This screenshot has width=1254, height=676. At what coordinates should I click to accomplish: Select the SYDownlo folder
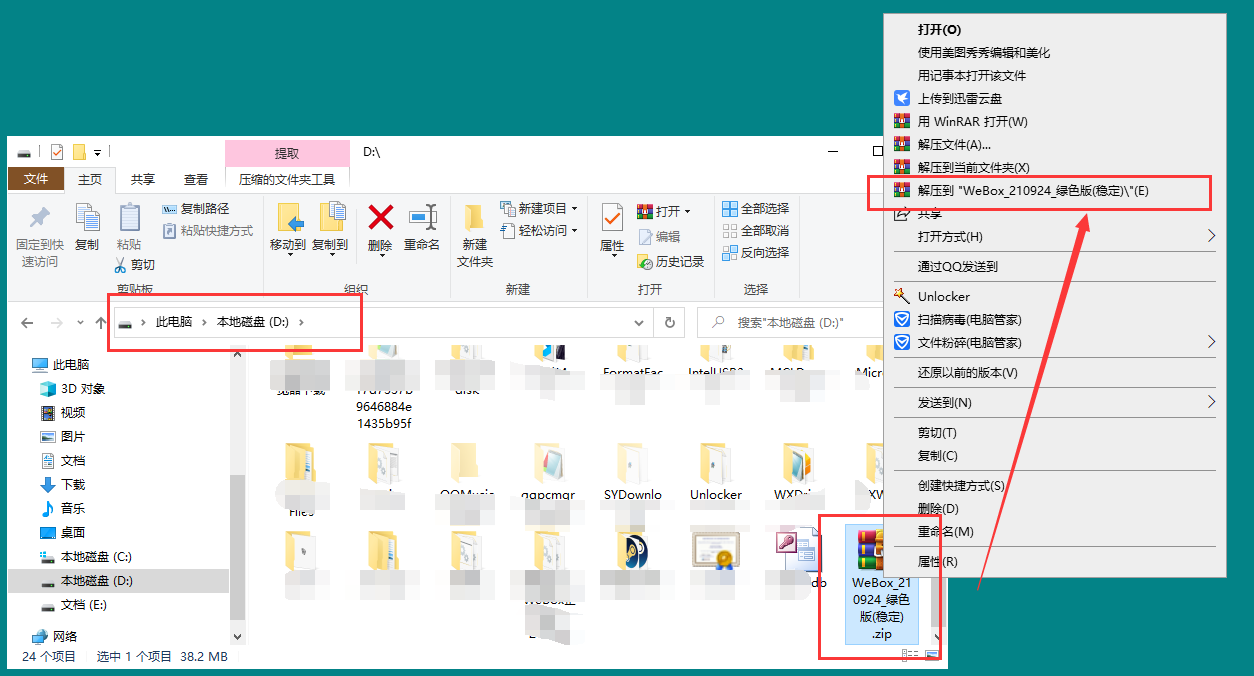point(633,473)
